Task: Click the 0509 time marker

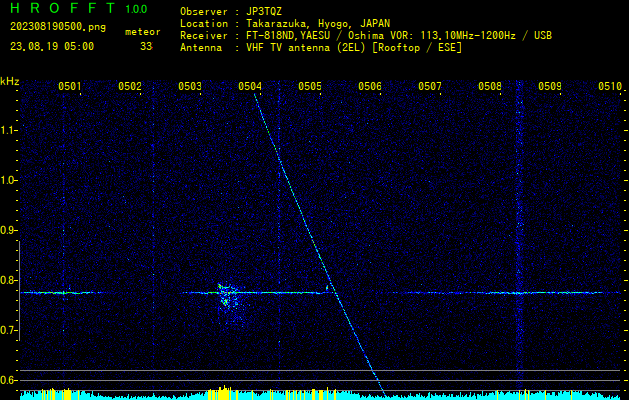Action: pyautogui.click(x=550, y=87)
